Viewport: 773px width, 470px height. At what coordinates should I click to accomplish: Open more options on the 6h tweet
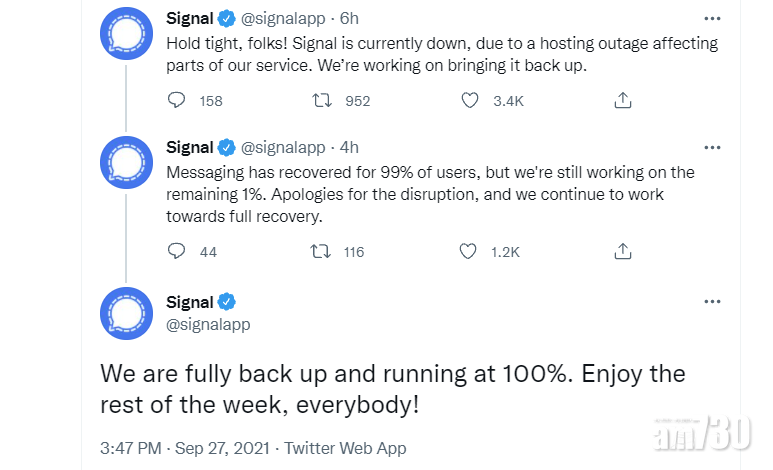[711, 19]
